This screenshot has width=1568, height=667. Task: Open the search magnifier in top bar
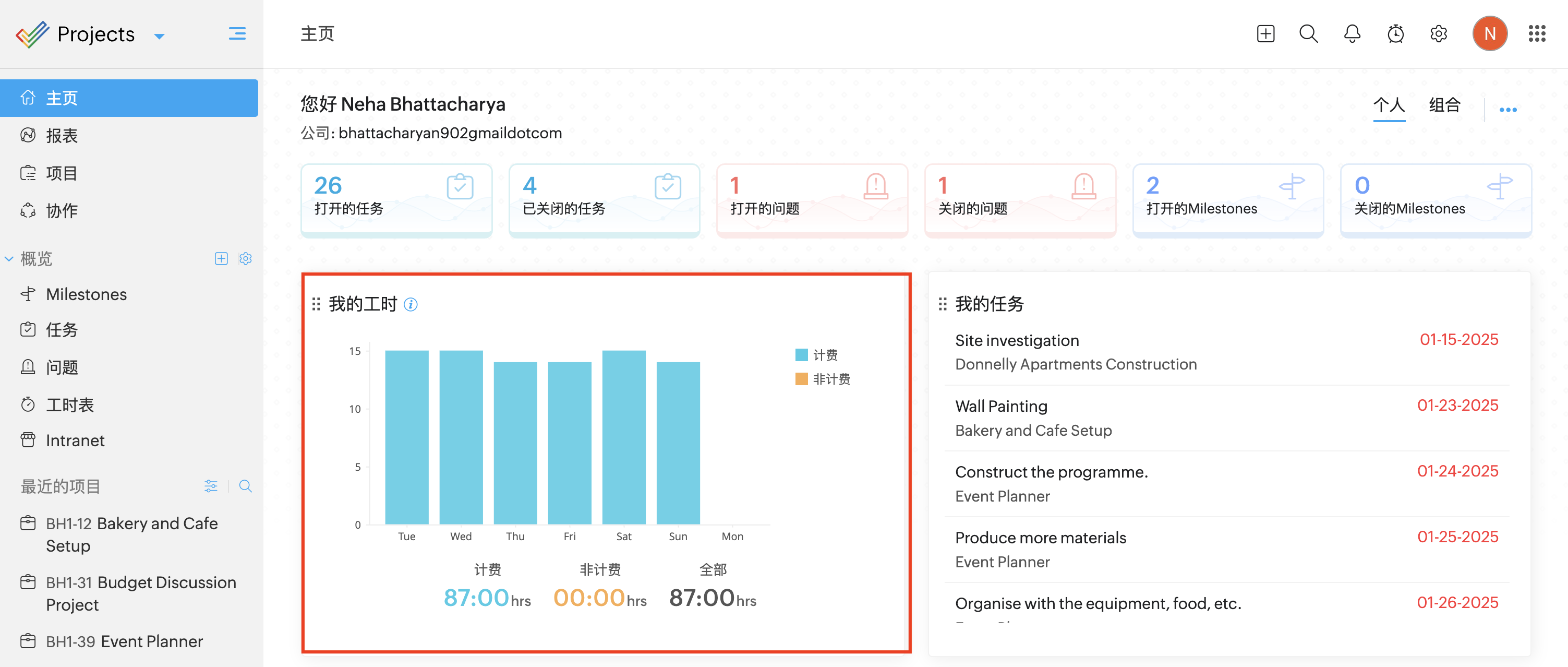[x=1308, y=33]
